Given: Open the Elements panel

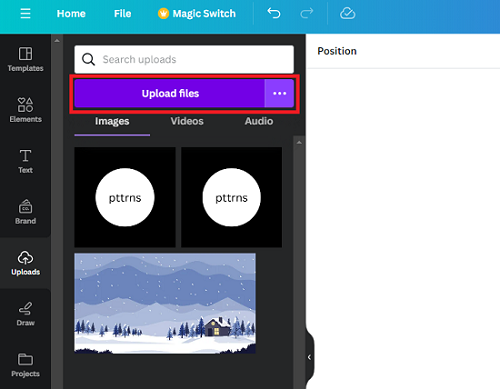Looking at the screenshot, I should (25, 110).
